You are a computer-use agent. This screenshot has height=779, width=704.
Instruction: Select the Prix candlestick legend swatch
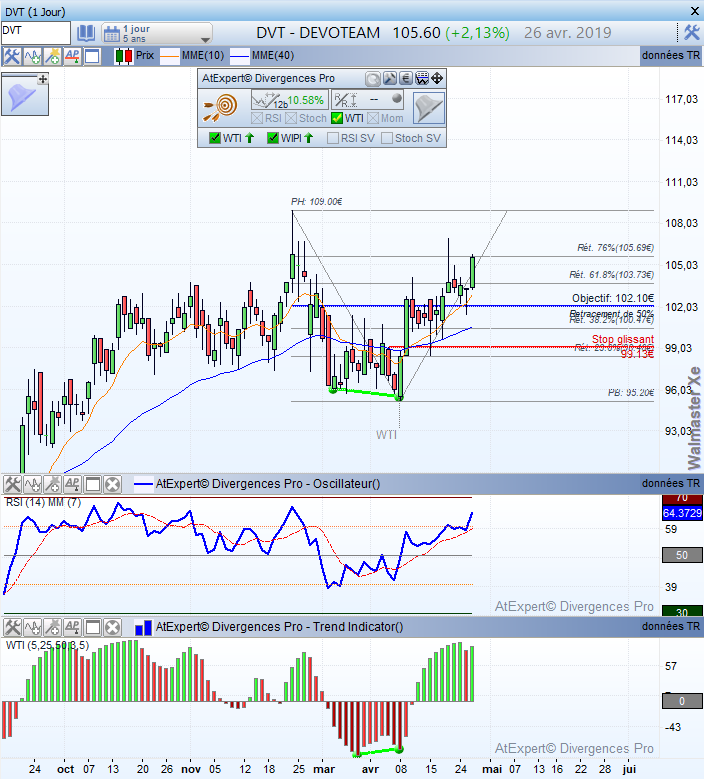pos(124,56)
